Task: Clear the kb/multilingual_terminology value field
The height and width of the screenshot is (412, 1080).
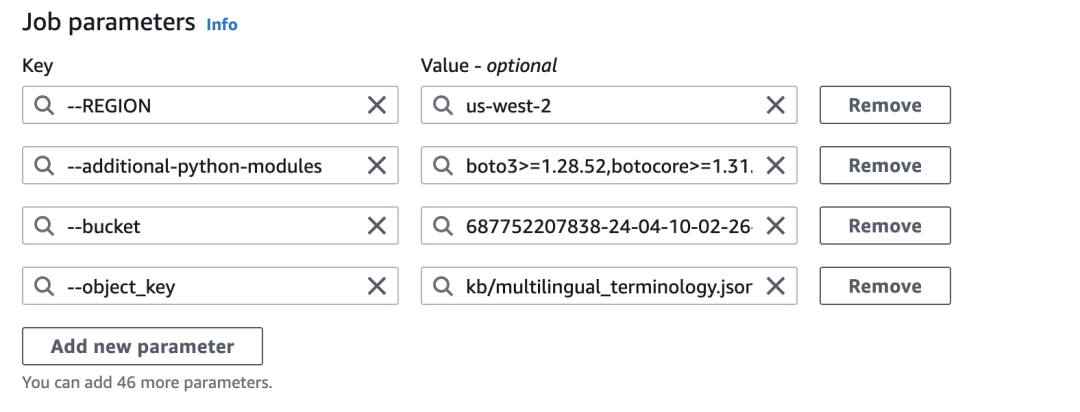Action: pyautogui.click(x=775, y=286)
